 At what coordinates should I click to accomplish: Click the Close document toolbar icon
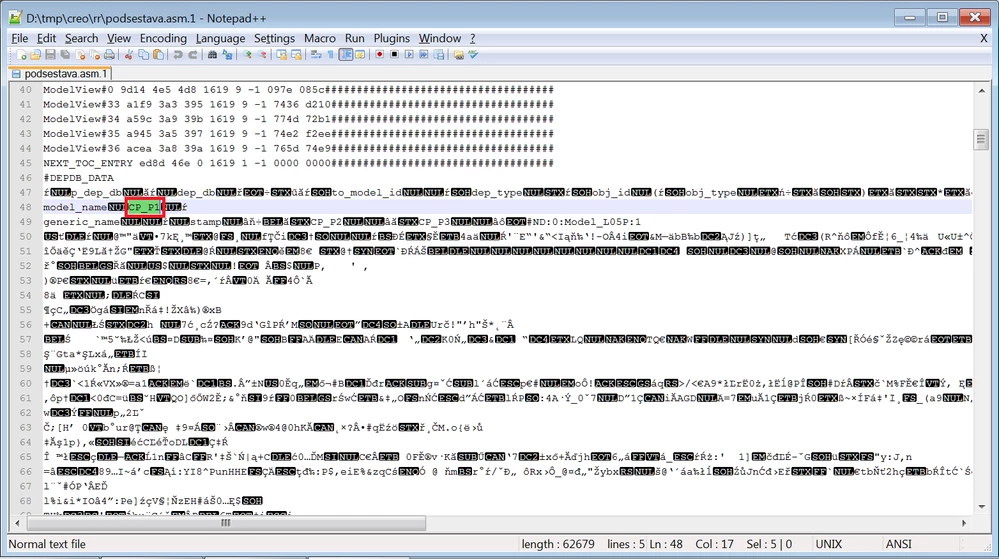point(80,55)
